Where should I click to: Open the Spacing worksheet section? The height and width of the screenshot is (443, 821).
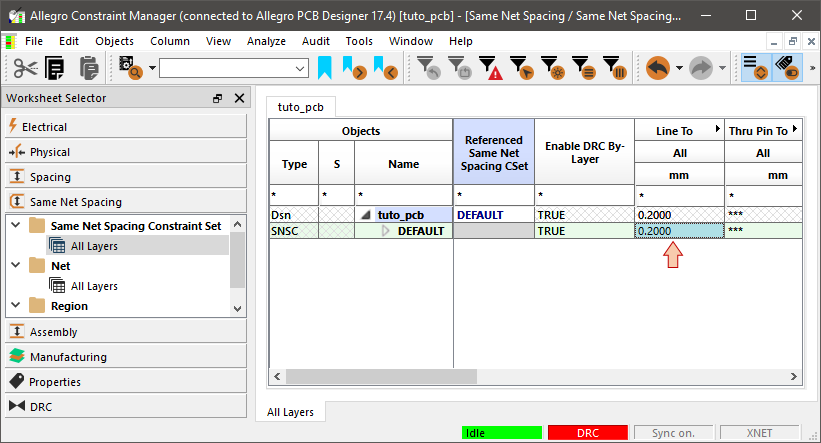point(126,177)
